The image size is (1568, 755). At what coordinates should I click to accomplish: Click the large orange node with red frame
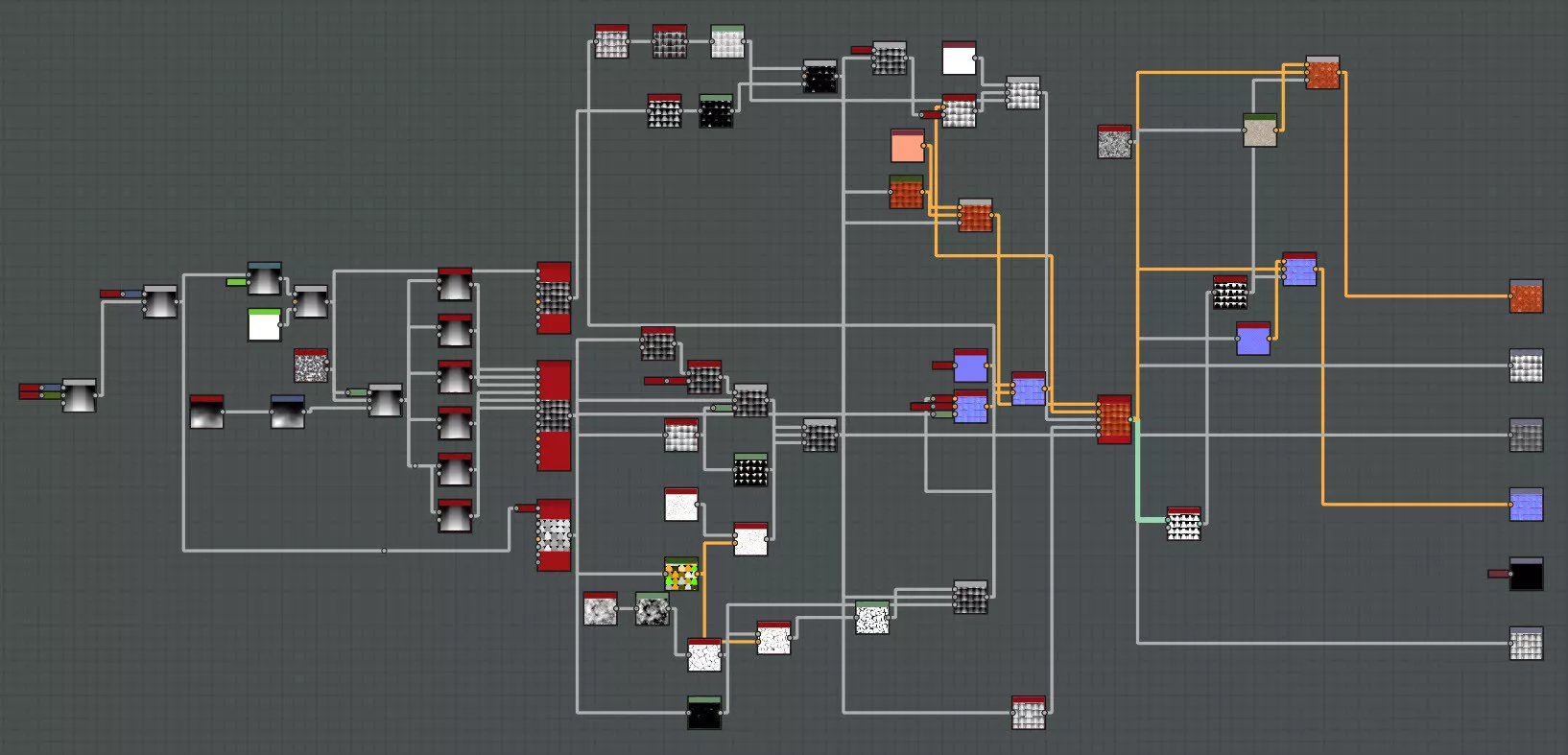tap(1114, 419)
